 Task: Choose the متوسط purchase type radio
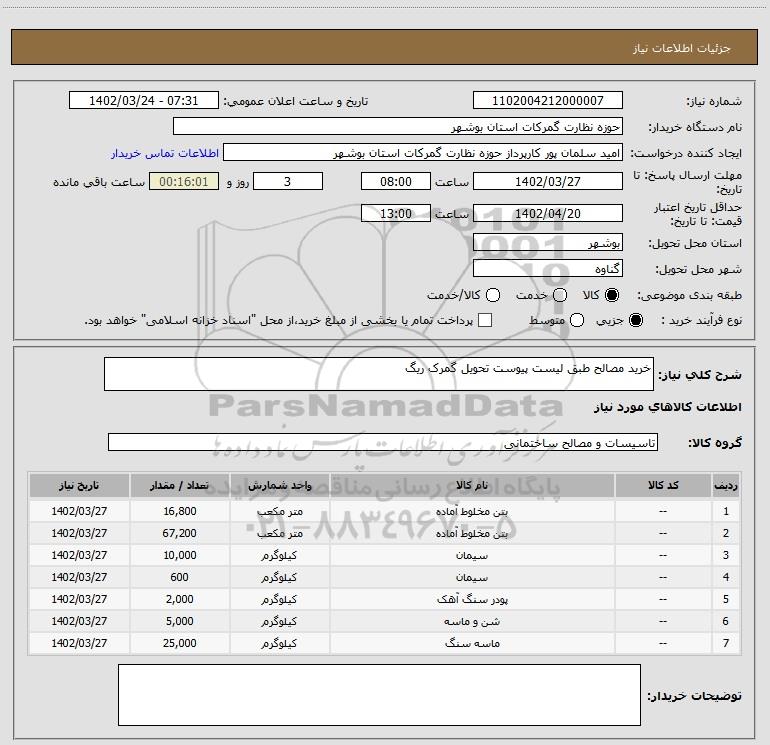[x=577, y=321]
